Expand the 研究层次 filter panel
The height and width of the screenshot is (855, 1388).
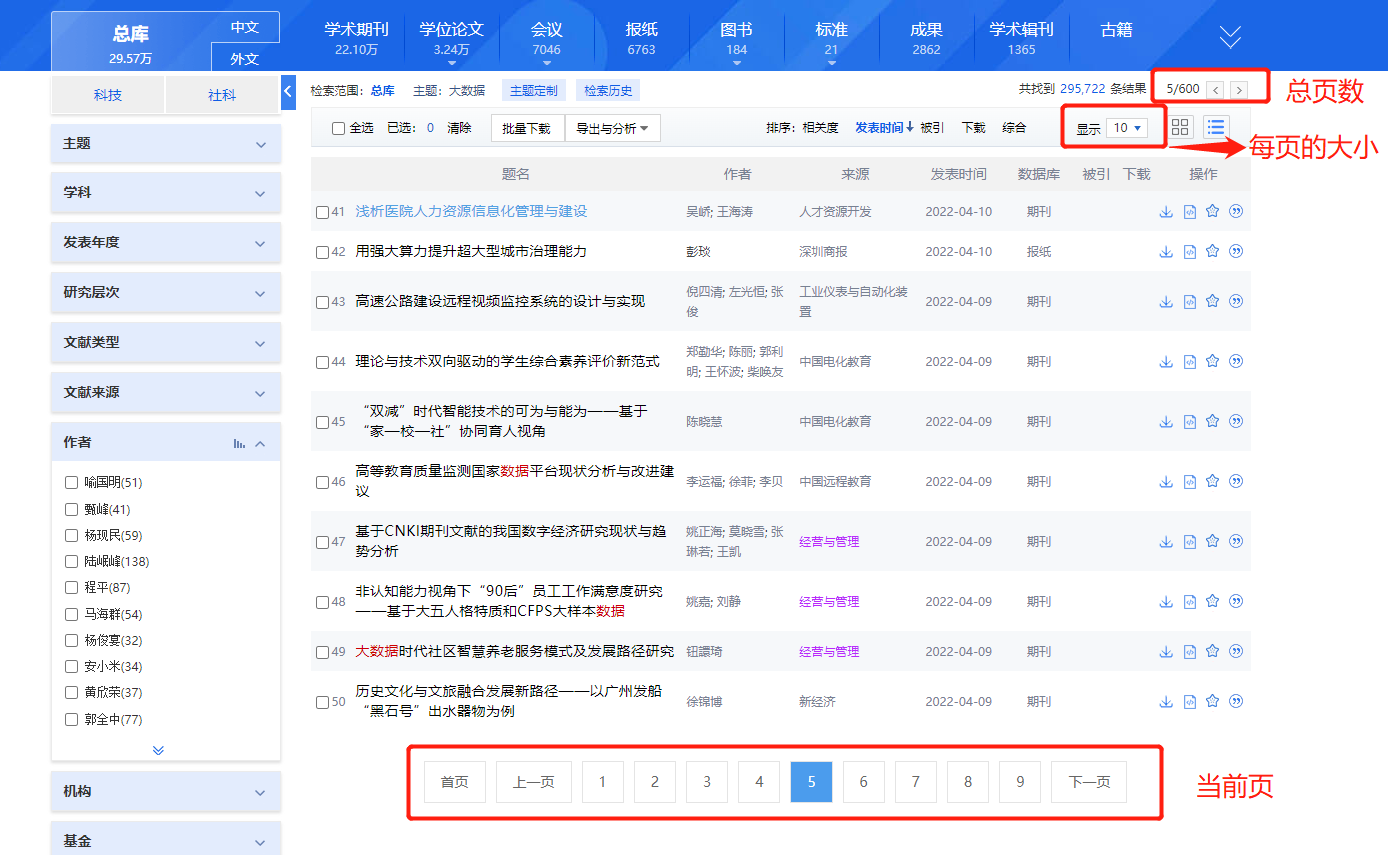coord(166,293)
